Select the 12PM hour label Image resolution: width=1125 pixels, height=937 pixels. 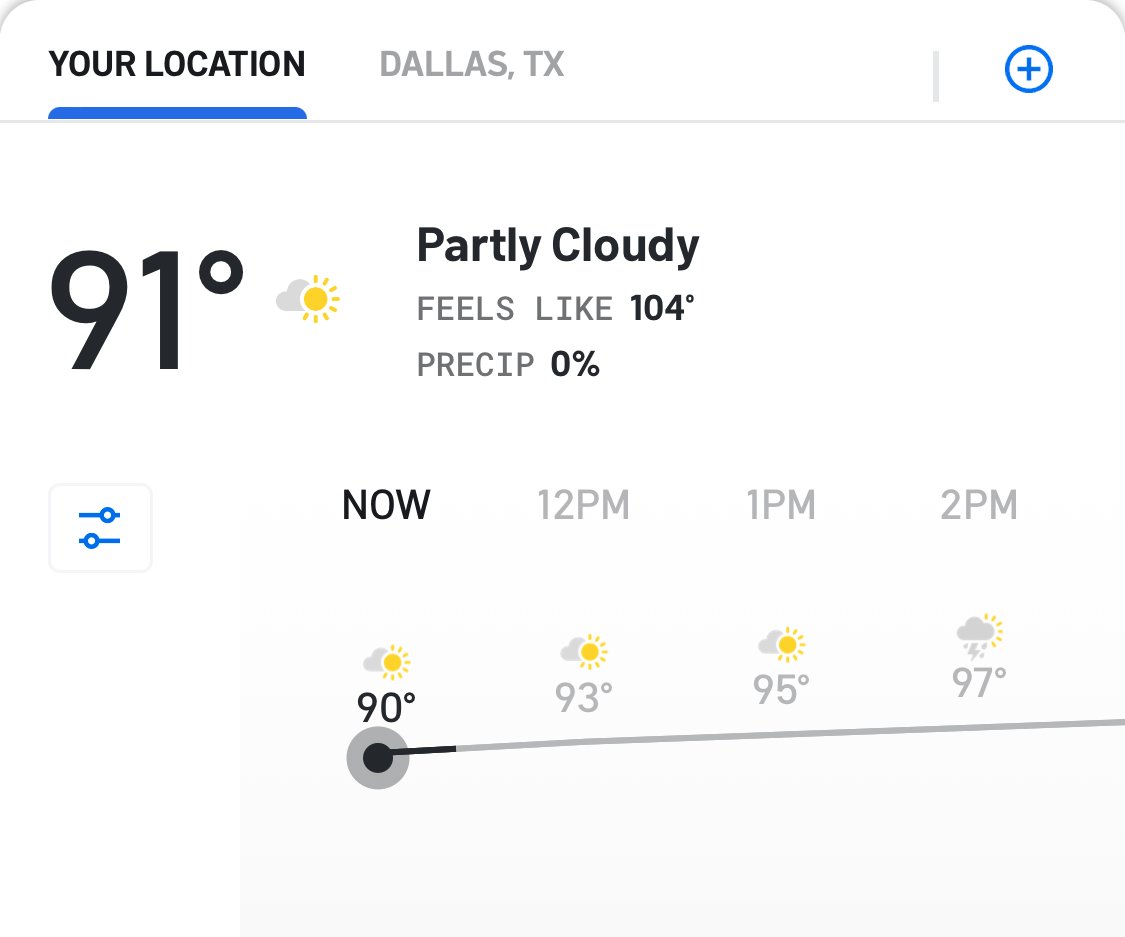[584, 505]
